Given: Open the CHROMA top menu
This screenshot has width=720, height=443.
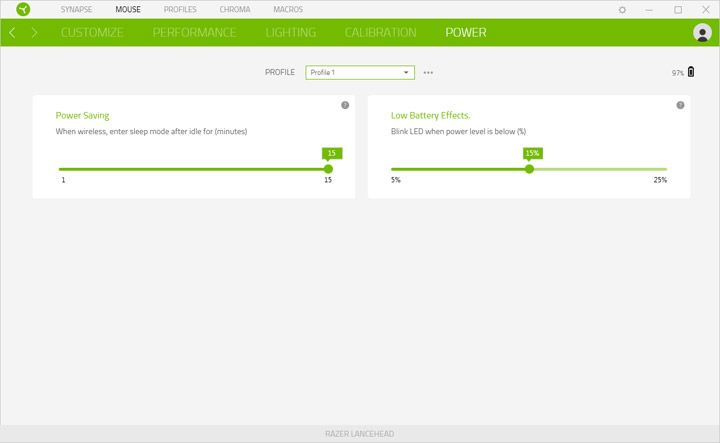Looking at the screenshot, I should click(x=235, y=9).
